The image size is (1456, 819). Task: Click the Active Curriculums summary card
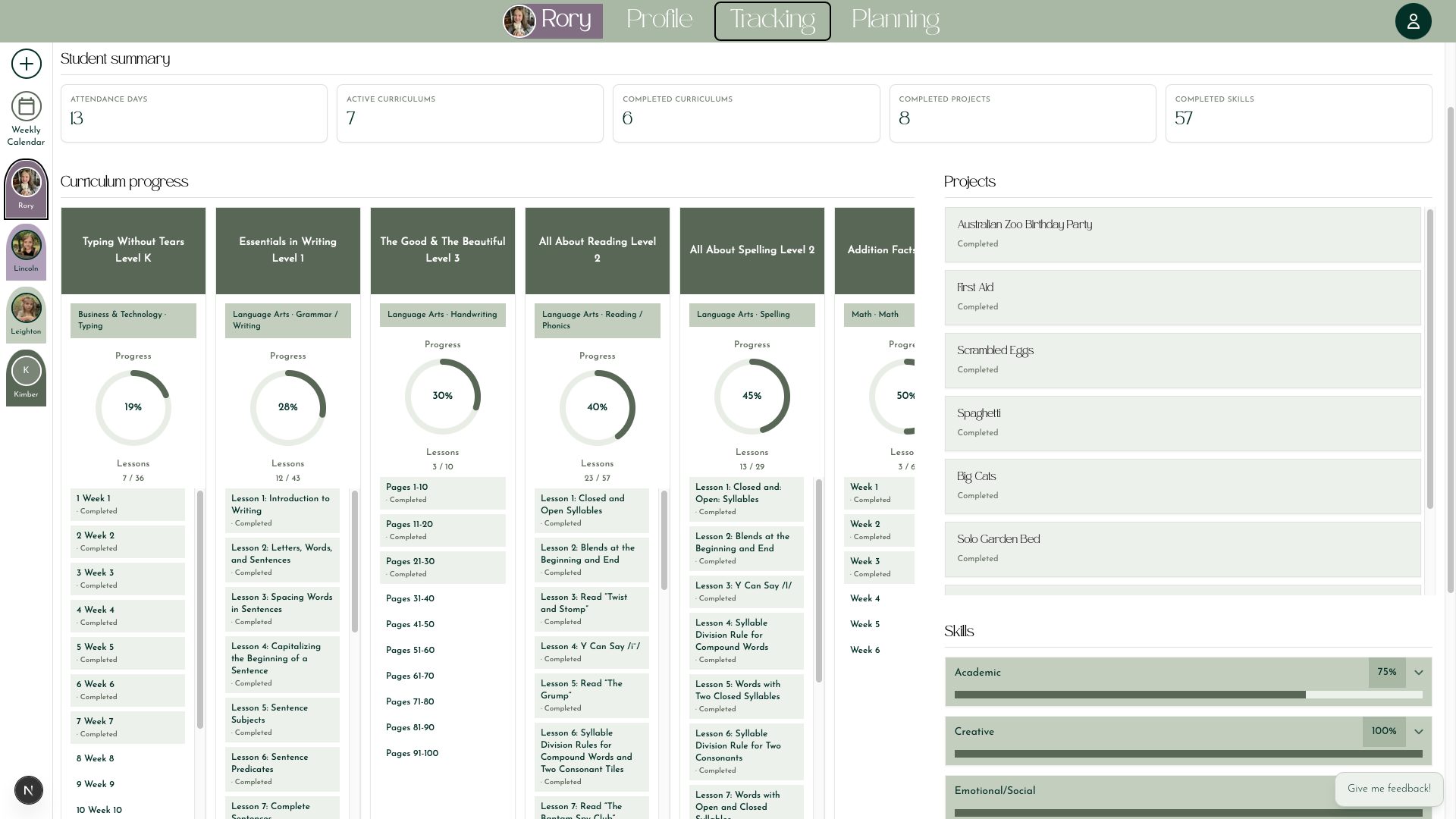click(x=470, y=113)
